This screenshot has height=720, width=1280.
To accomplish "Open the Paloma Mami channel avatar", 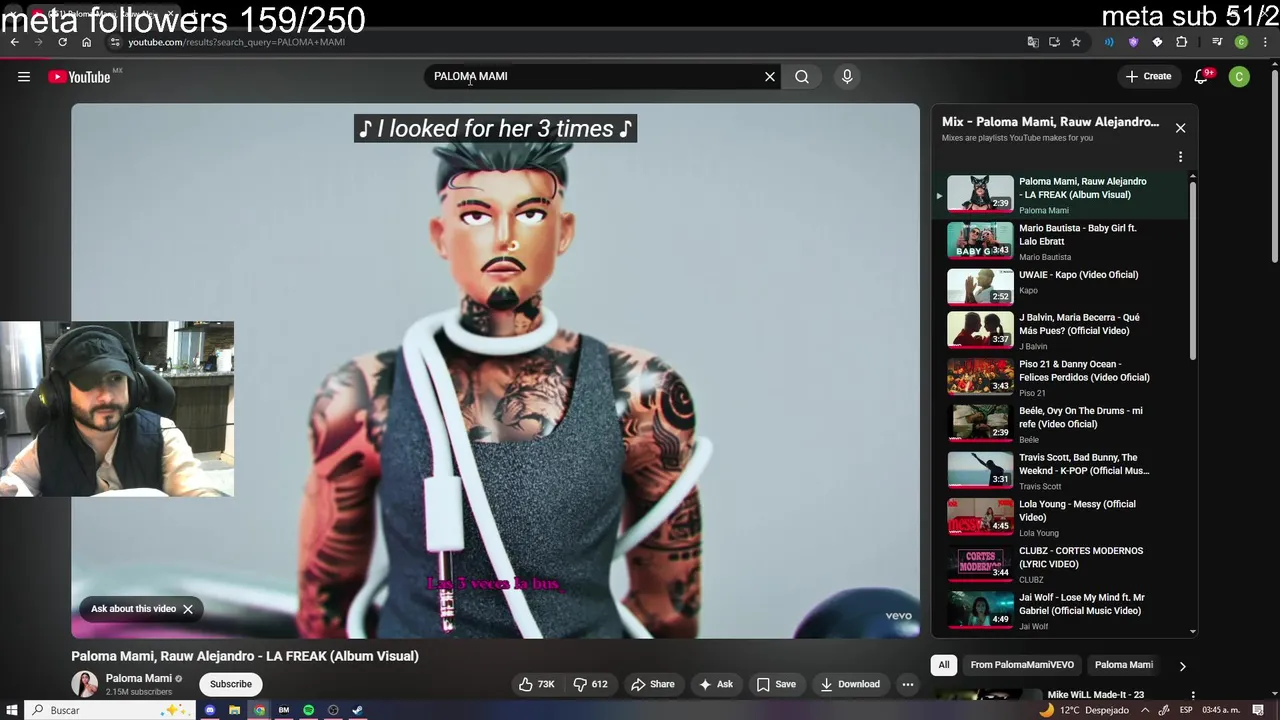I will (85, 684).
